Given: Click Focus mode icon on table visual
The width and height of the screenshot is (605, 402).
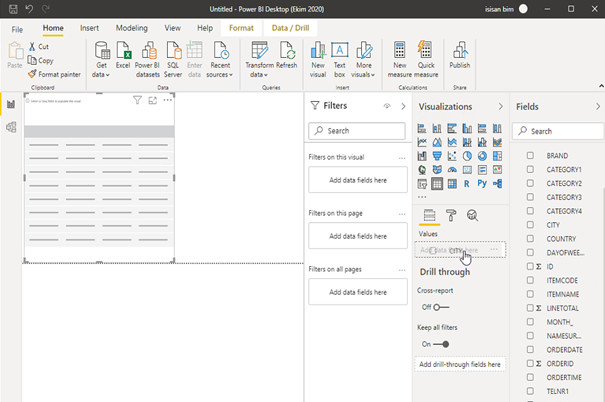Looking at the screenshot, I should [x=153, y=101].
